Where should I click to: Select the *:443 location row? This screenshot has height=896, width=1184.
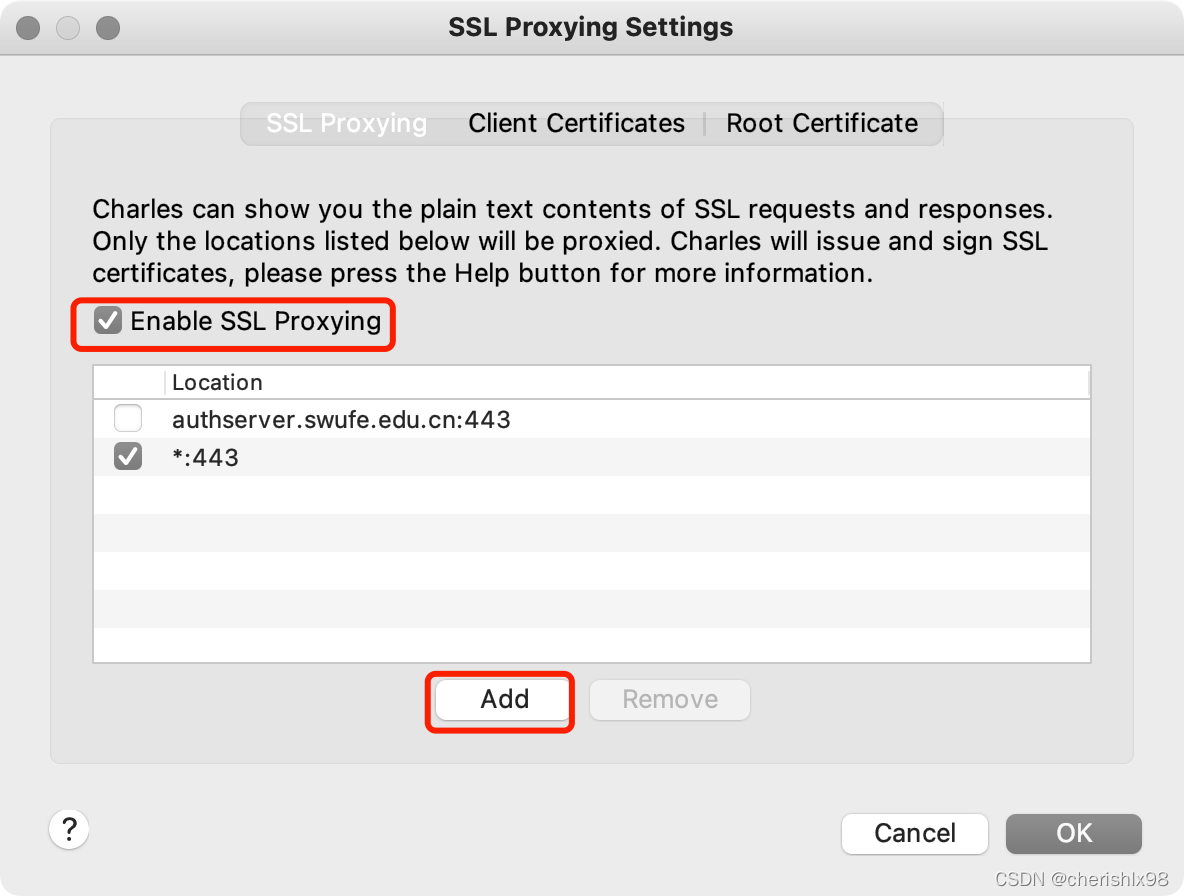click(x=592, y=457)
